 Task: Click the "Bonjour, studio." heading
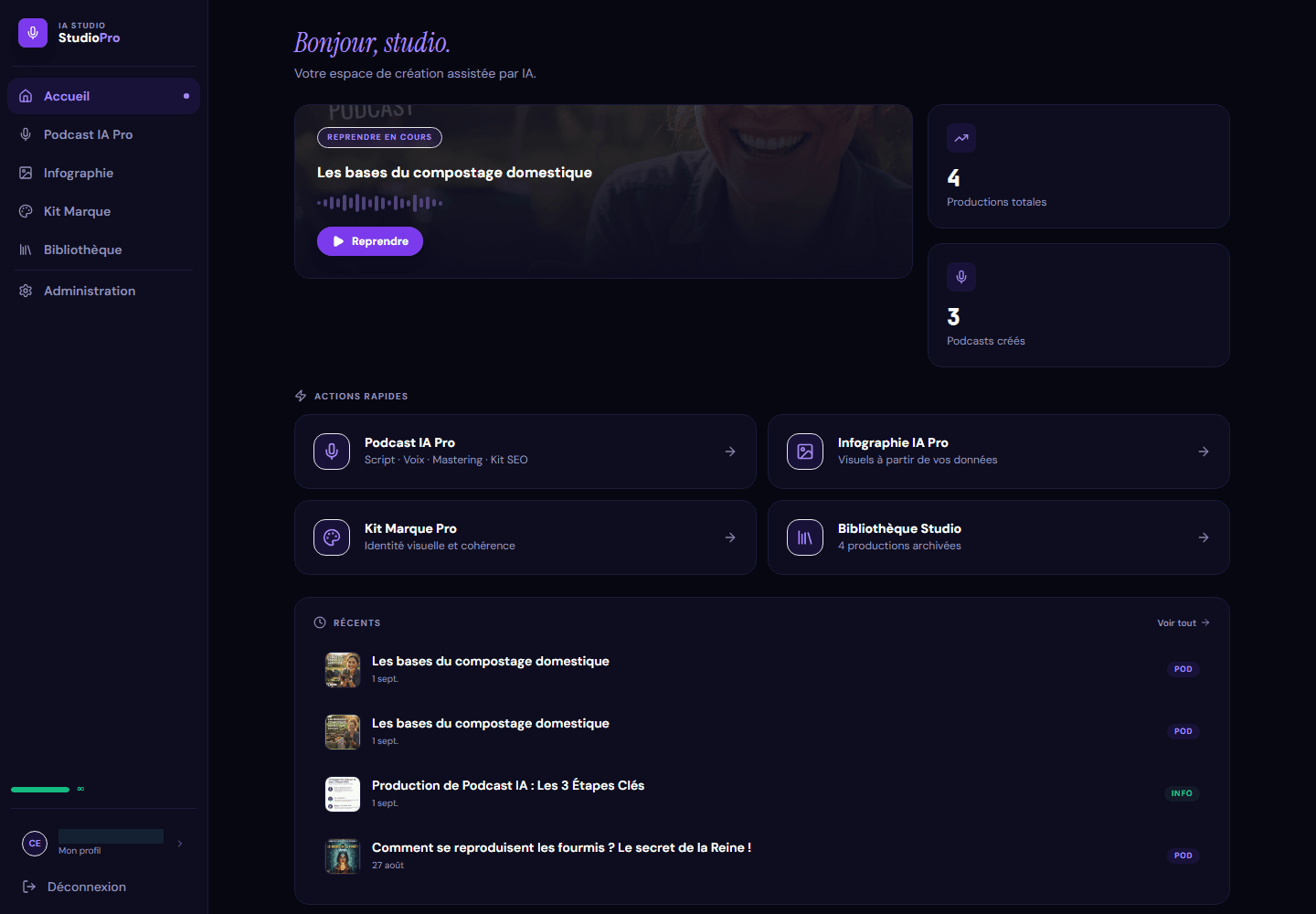(x=372, y=43)
